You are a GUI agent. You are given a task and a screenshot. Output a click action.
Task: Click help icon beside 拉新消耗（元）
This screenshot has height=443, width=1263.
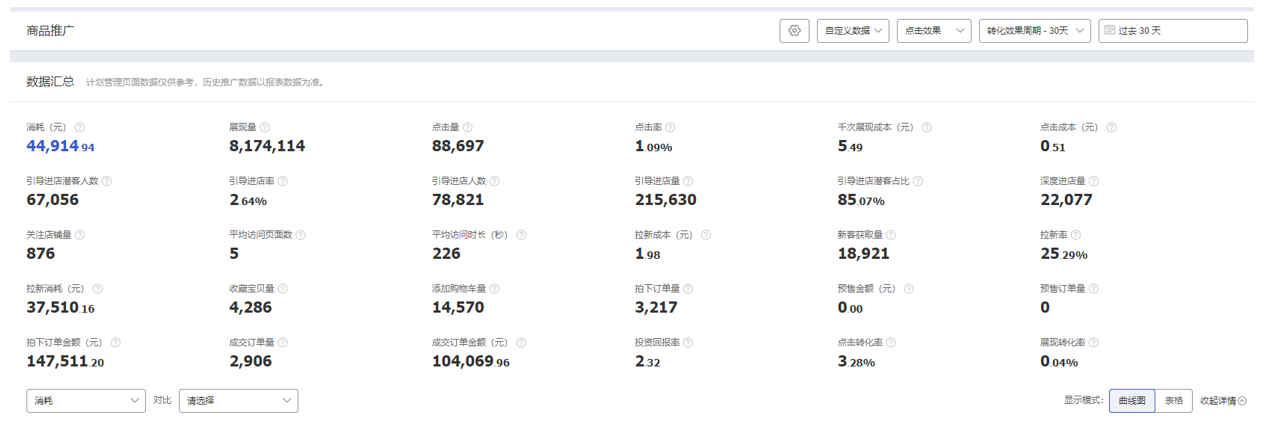[98, 288]
